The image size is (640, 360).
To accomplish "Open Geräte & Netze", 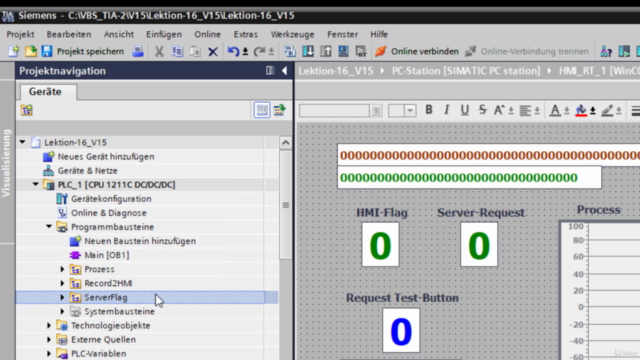I will [87, 171].
